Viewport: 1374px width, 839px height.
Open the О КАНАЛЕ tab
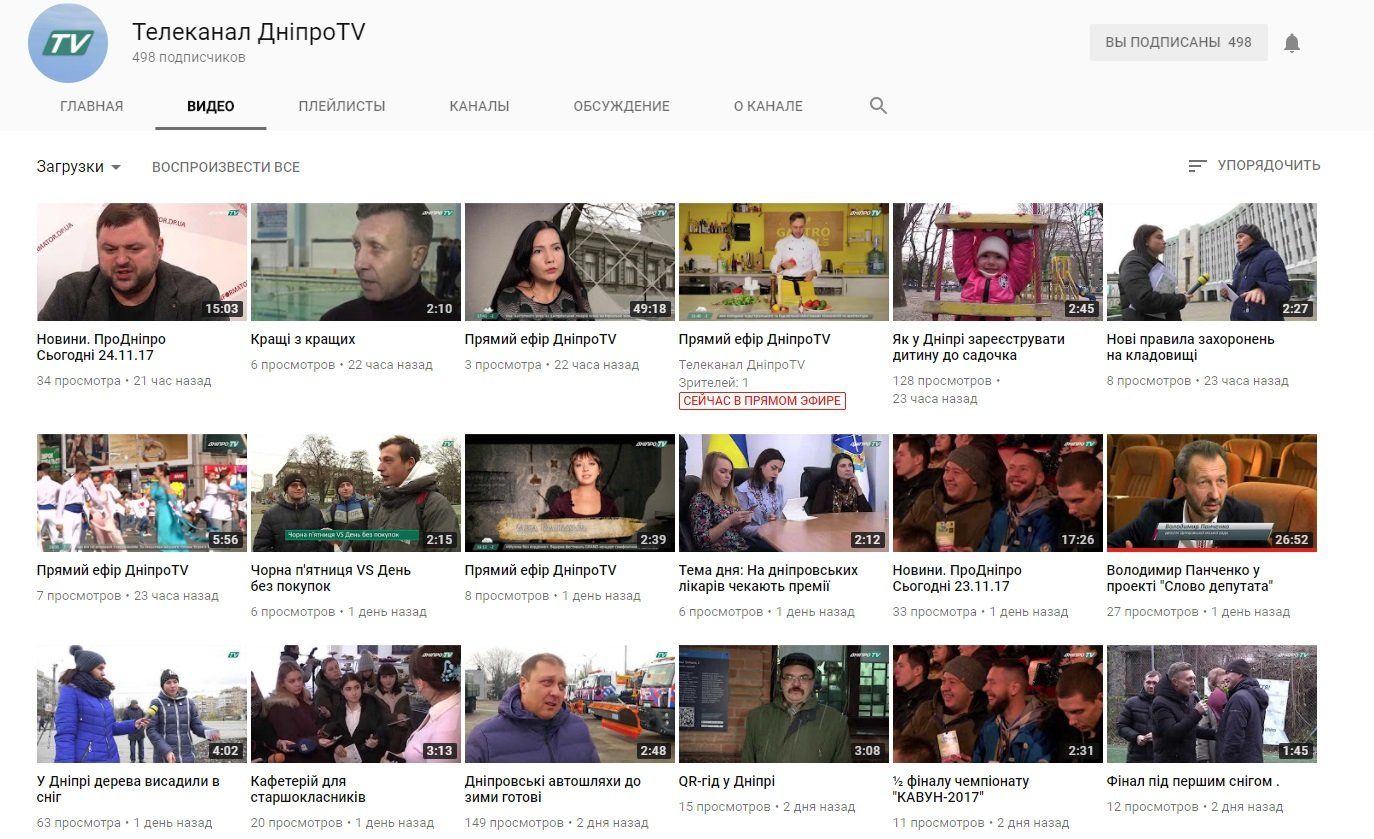pos(768,106)
